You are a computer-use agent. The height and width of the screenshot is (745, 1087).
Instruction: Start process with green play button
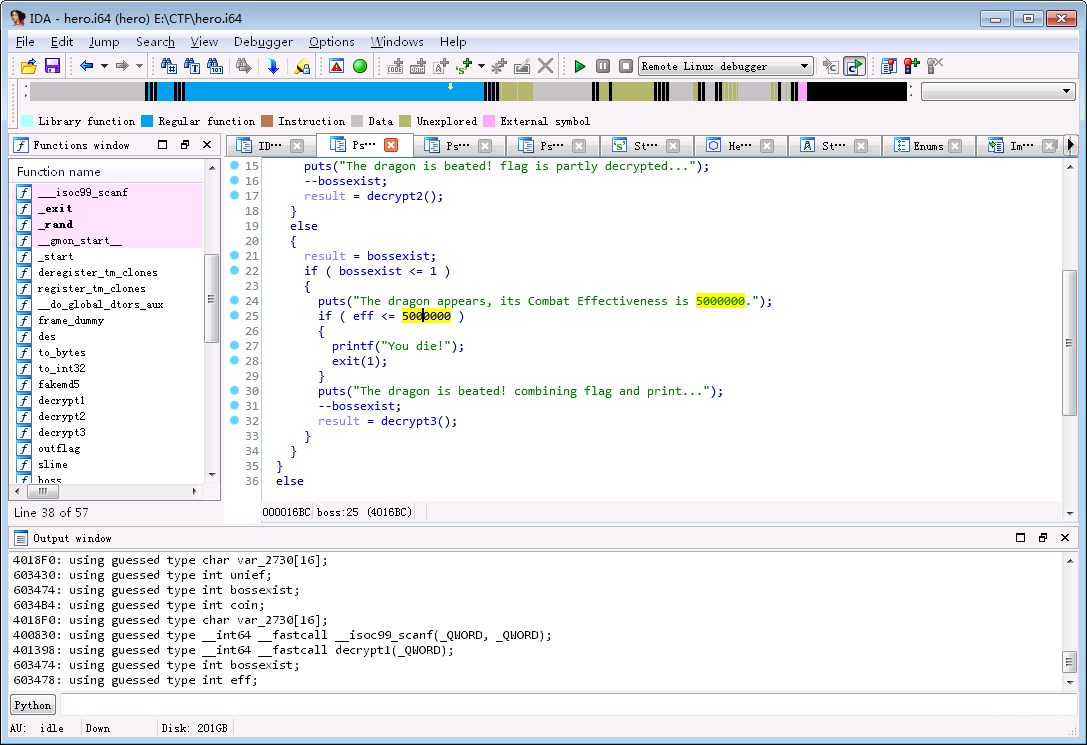pyautogui.click(x=580, y=66)
